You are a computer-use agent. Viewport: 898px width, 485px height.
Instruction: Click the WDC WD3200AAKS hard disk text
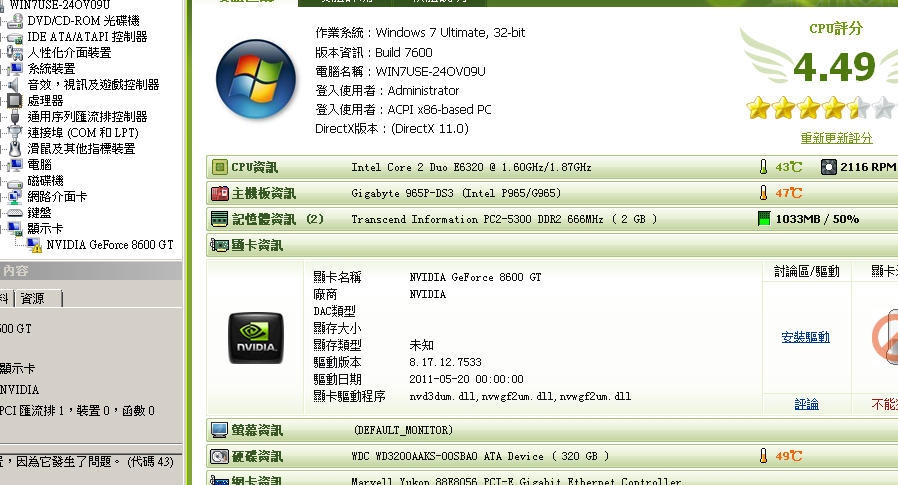coord(480,456)
